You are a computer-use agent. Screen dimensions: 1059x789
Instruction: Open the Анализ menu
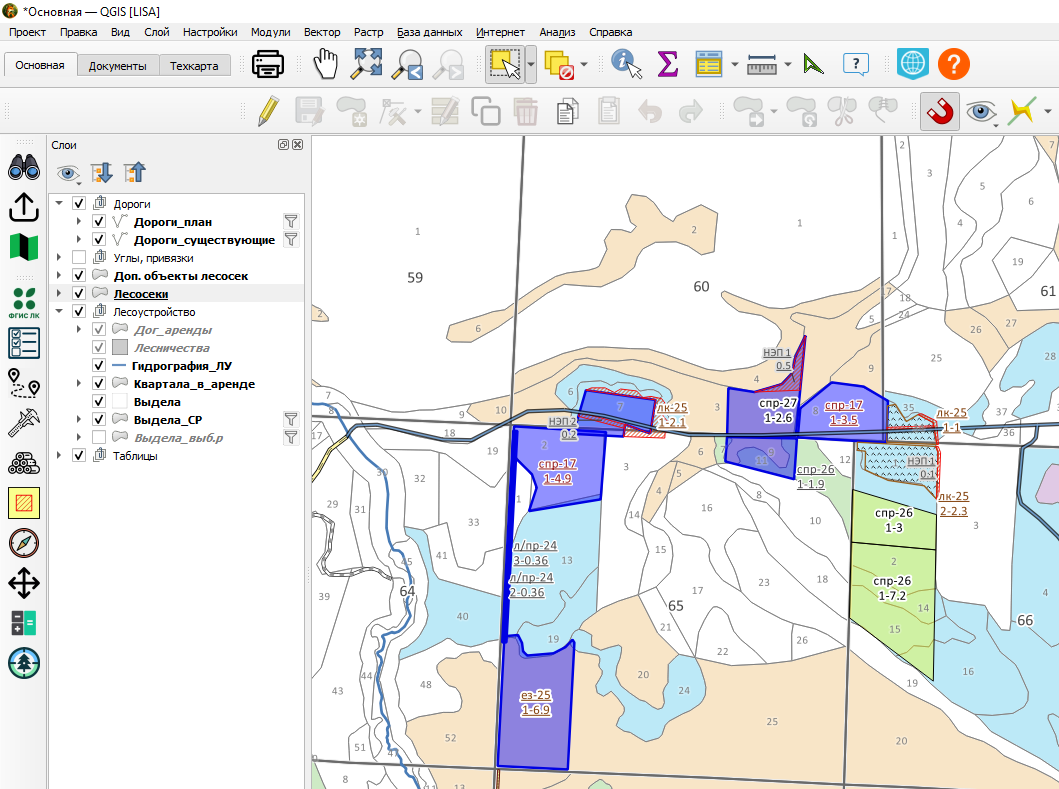[x=557, y=32]
